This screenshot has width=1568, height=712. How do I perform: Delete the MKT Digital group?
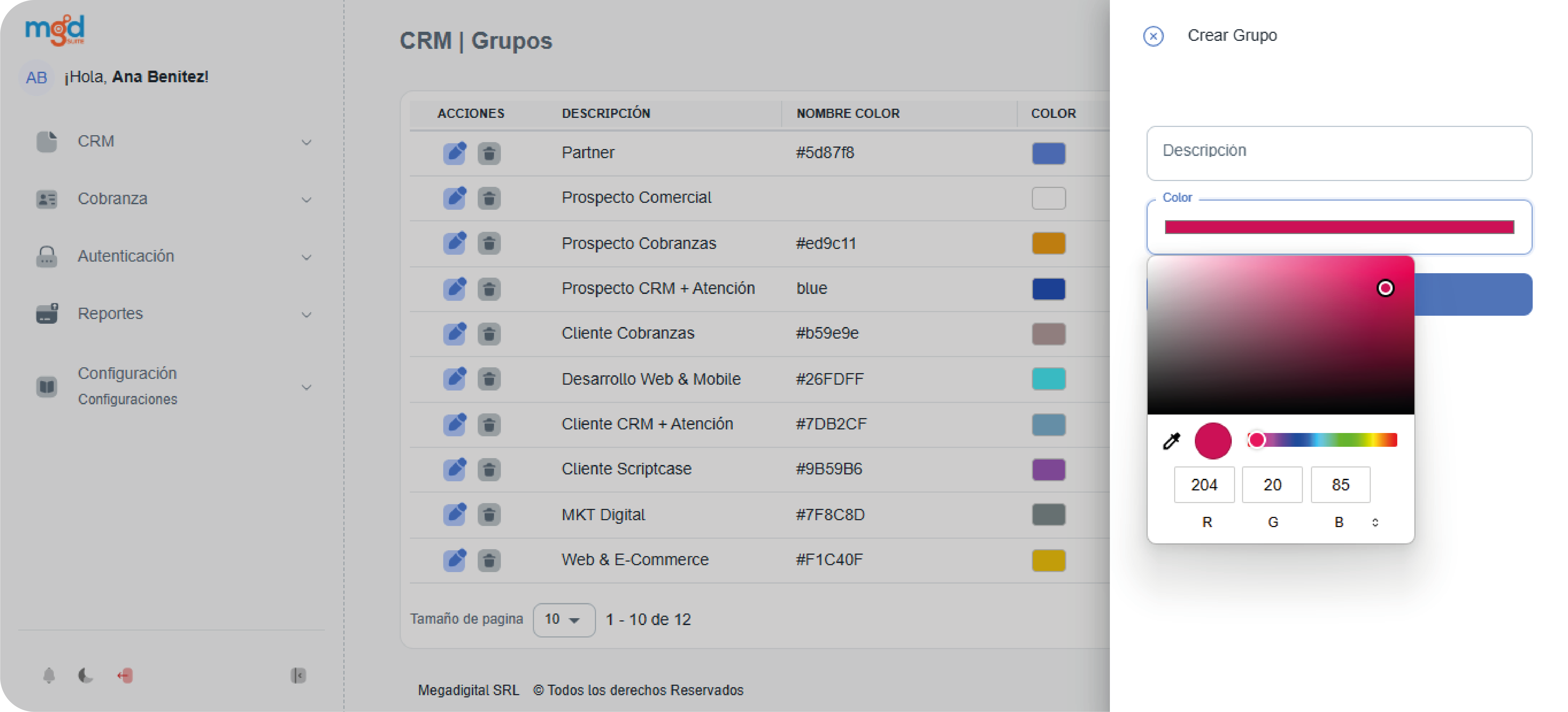click(488, 515)
